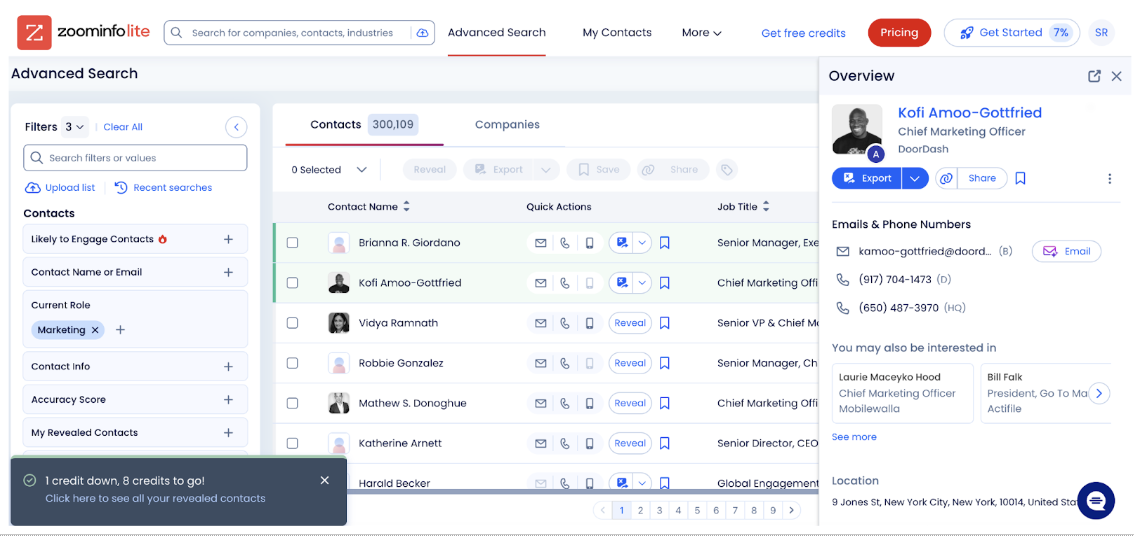Expand Likely to Engage Contacts filter
Screen dimensions: 1134x540
coord(228,239)
